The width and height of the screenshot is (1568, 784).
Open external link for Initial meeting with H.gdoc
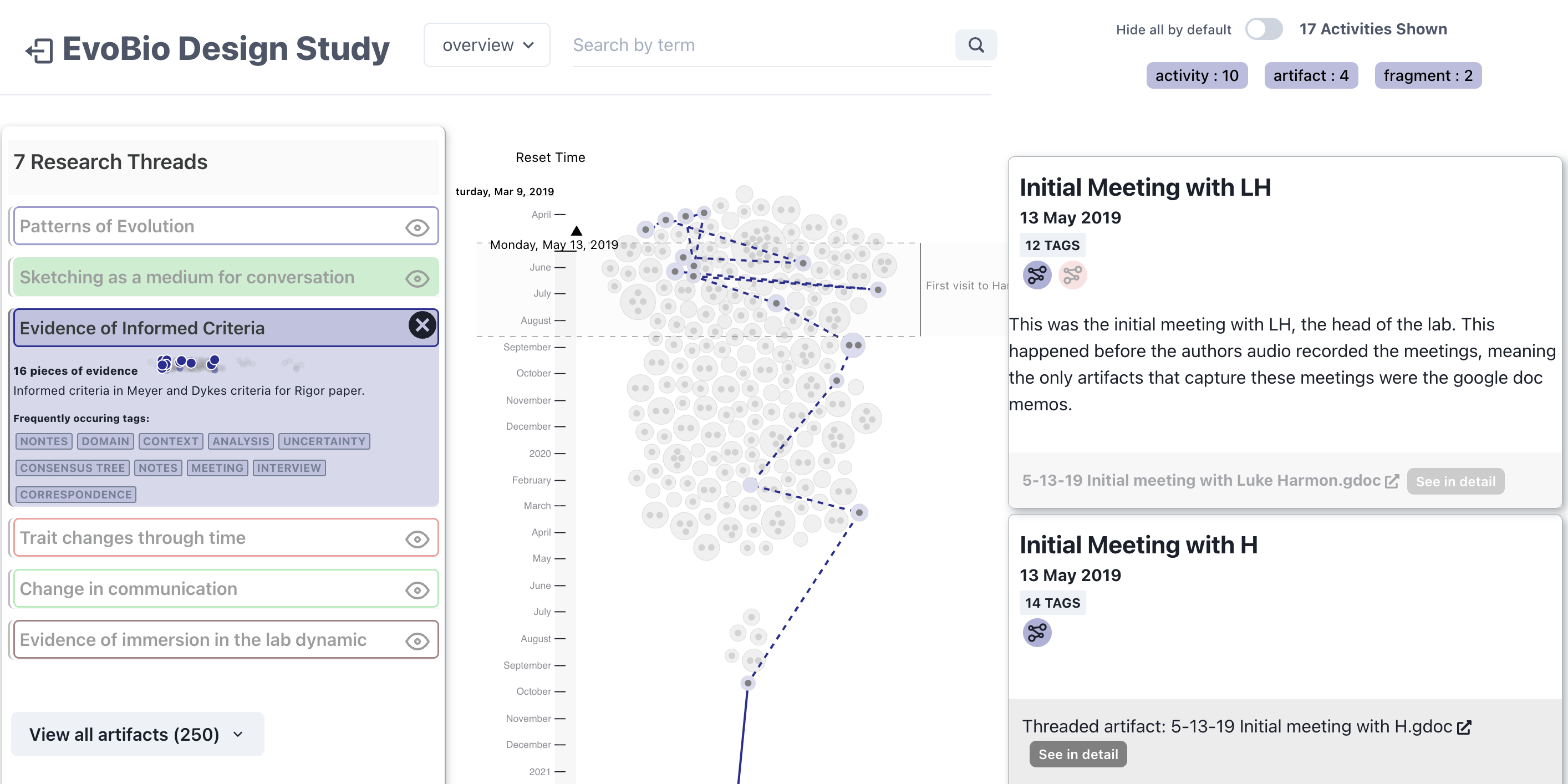click(1464, 727)
